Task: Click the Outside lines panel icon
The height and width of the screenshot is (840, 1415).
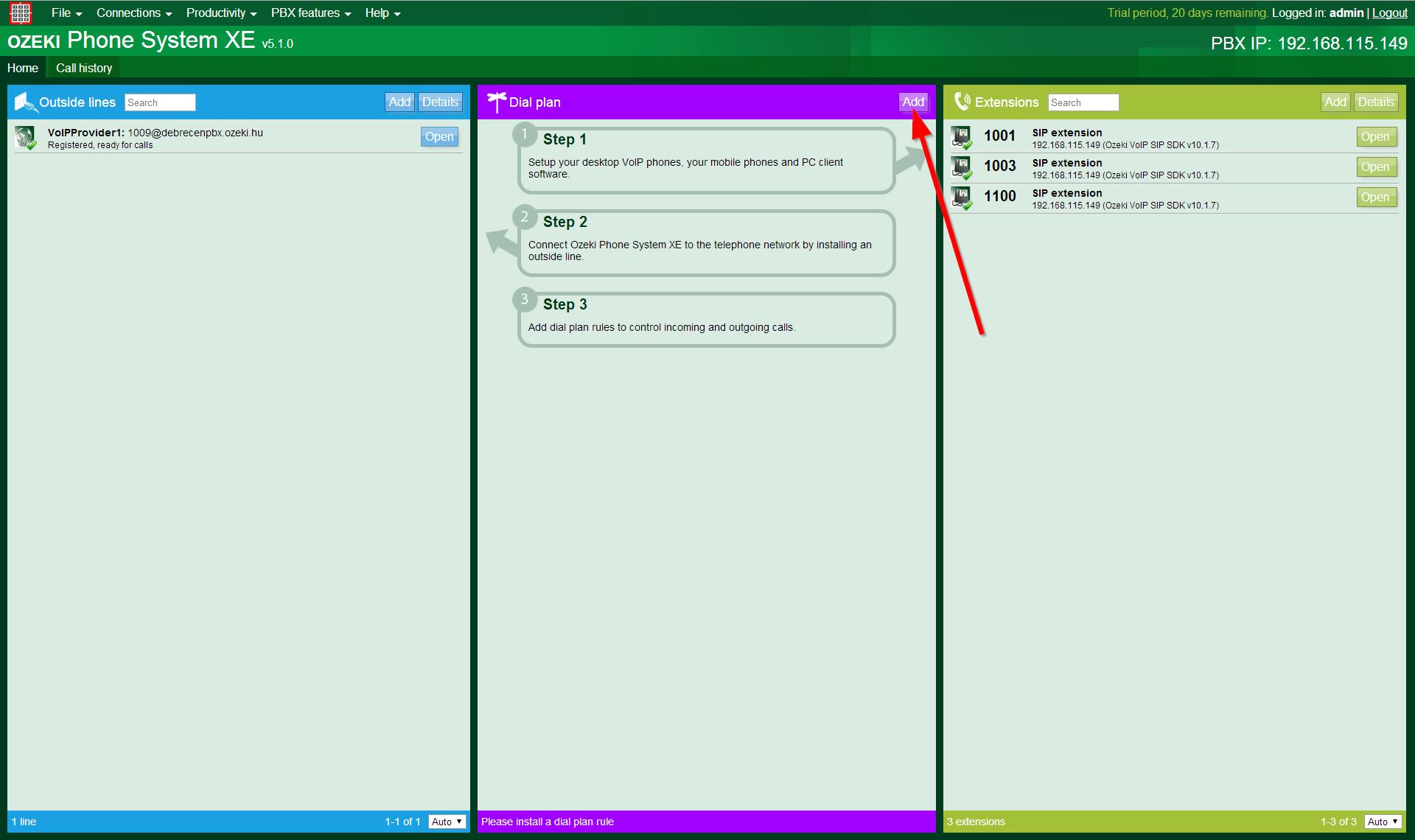Action: pyautogui.click(x=26, y=102)
